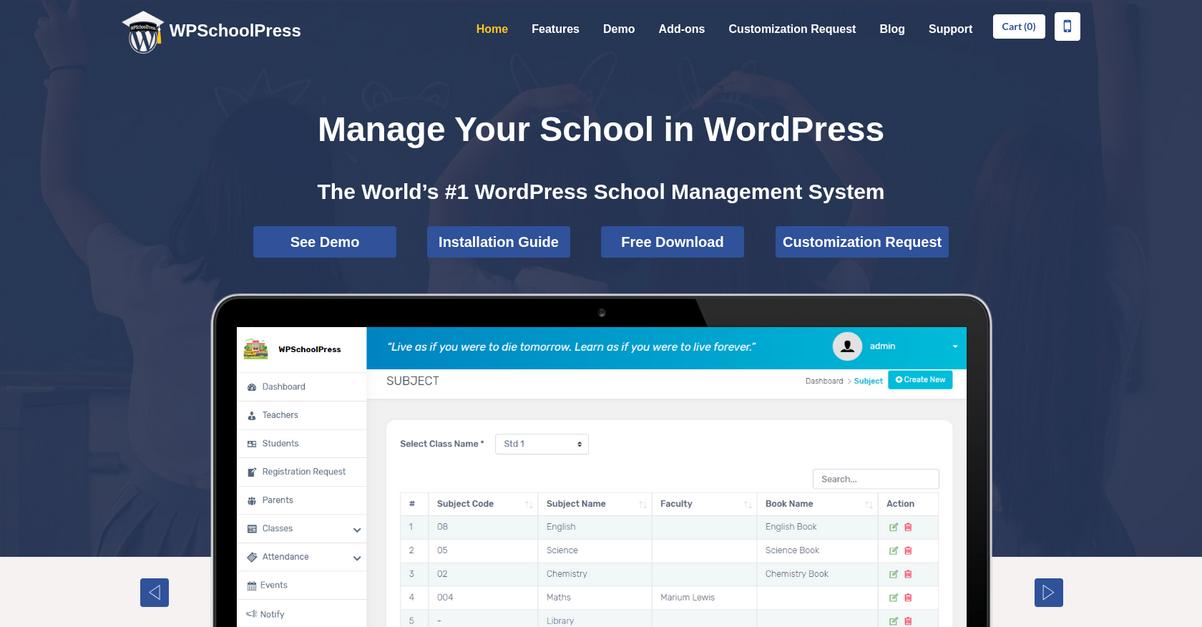Click the Students sidebar icon
Screen dimensions: 1202x627
[252, 443]
